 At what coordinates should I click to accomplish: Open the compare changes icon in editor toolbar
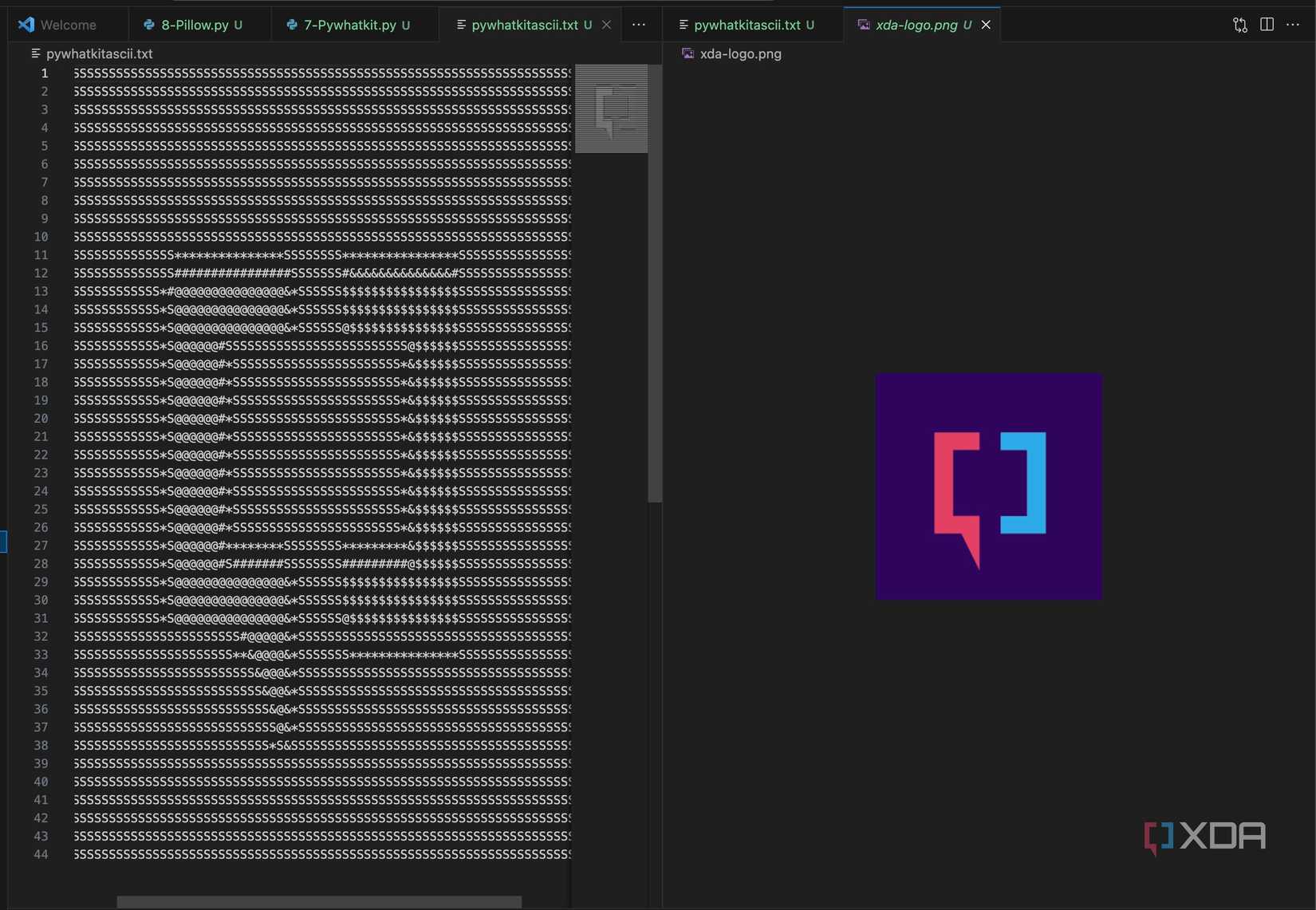(1239, 25)
